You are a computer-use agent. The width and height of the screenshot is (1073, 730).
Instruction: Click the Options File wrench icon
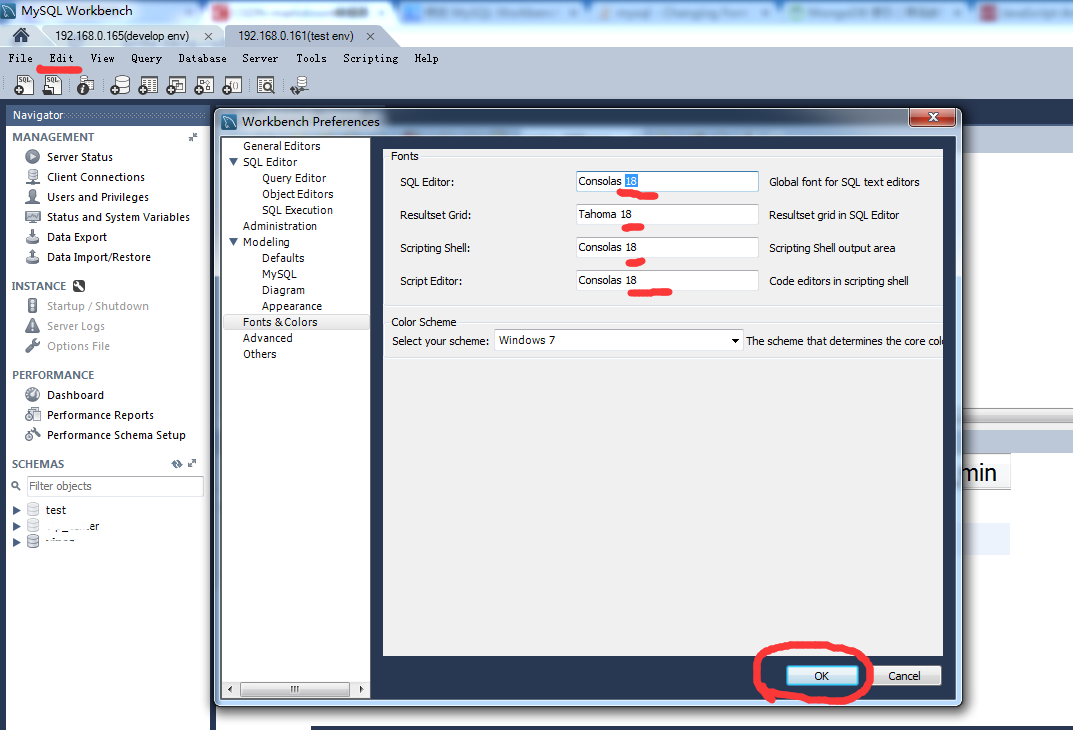pyautogui.click(x=32, y=346)
